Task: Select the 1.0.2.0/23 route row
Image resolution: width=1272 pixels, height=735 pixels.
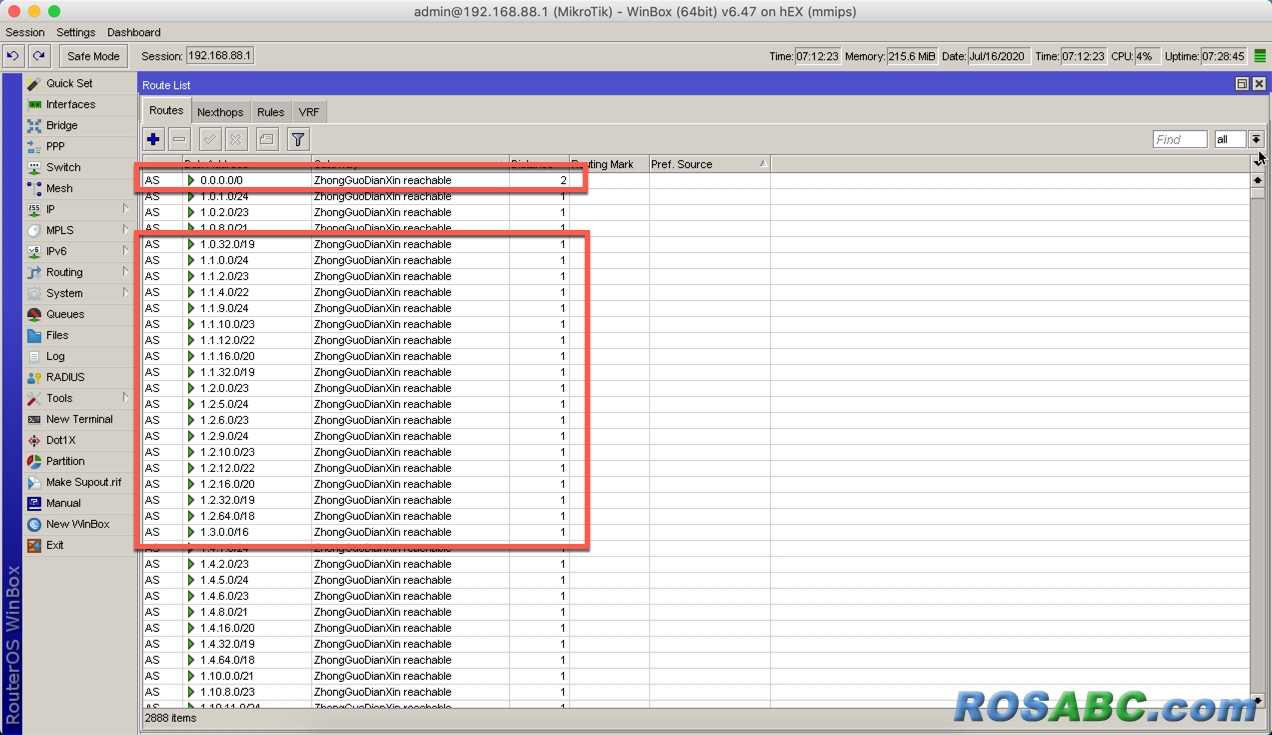Action: [695, 213]
